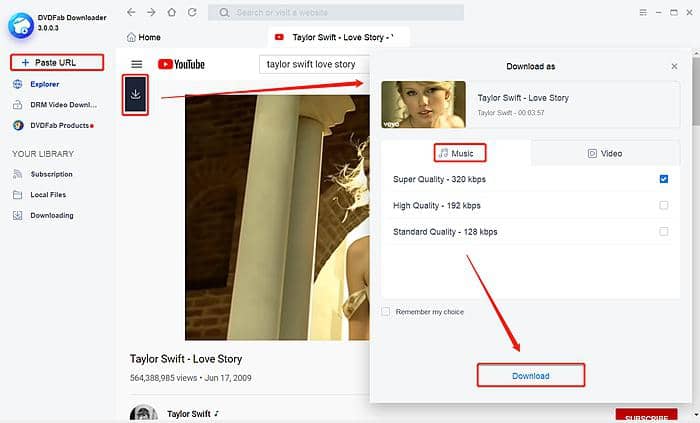Image resolution: width=700 pixels, height=423 pixels.
Task: Check Standard Quality 128 kbps option
Action: 663,232
